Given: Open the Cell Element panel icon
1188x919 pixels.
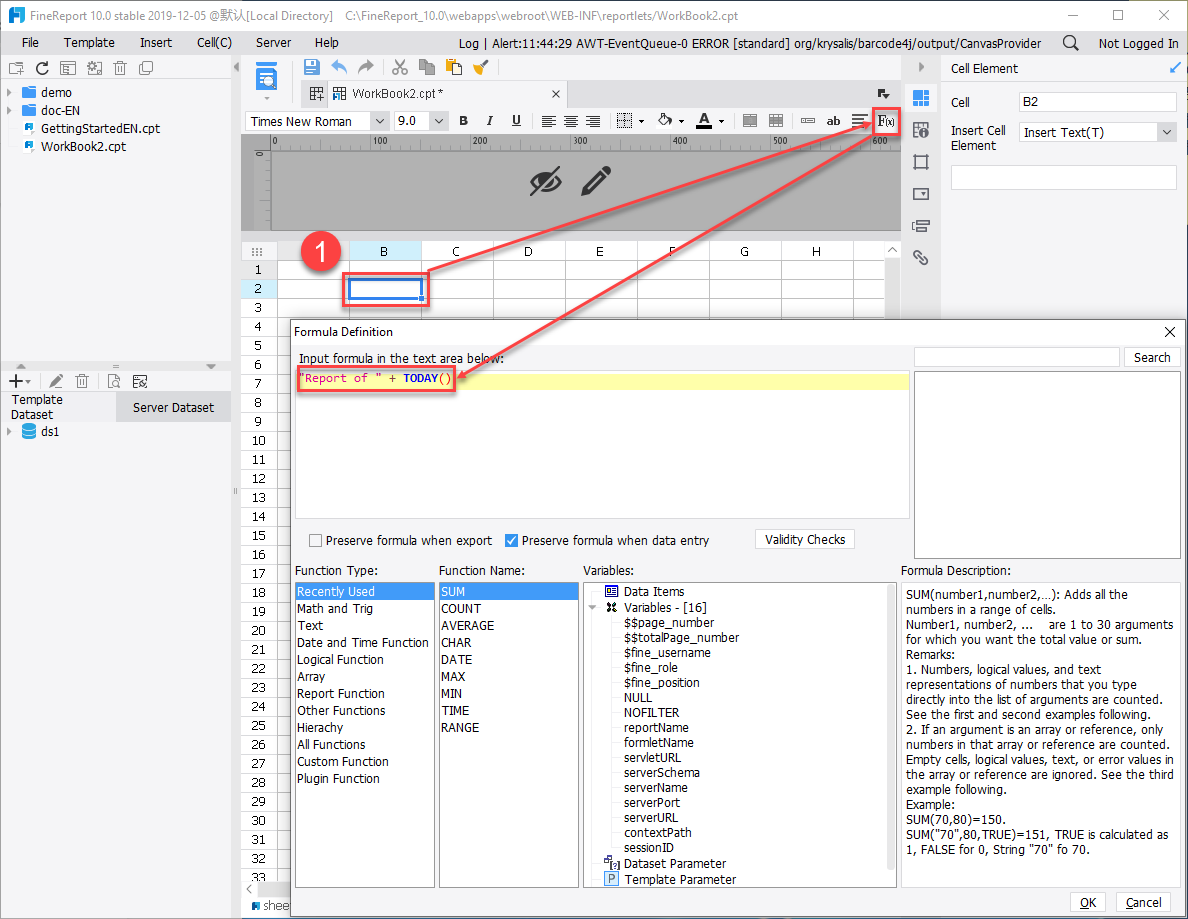Looking at the screenshot, I should (x=920, y=96).
